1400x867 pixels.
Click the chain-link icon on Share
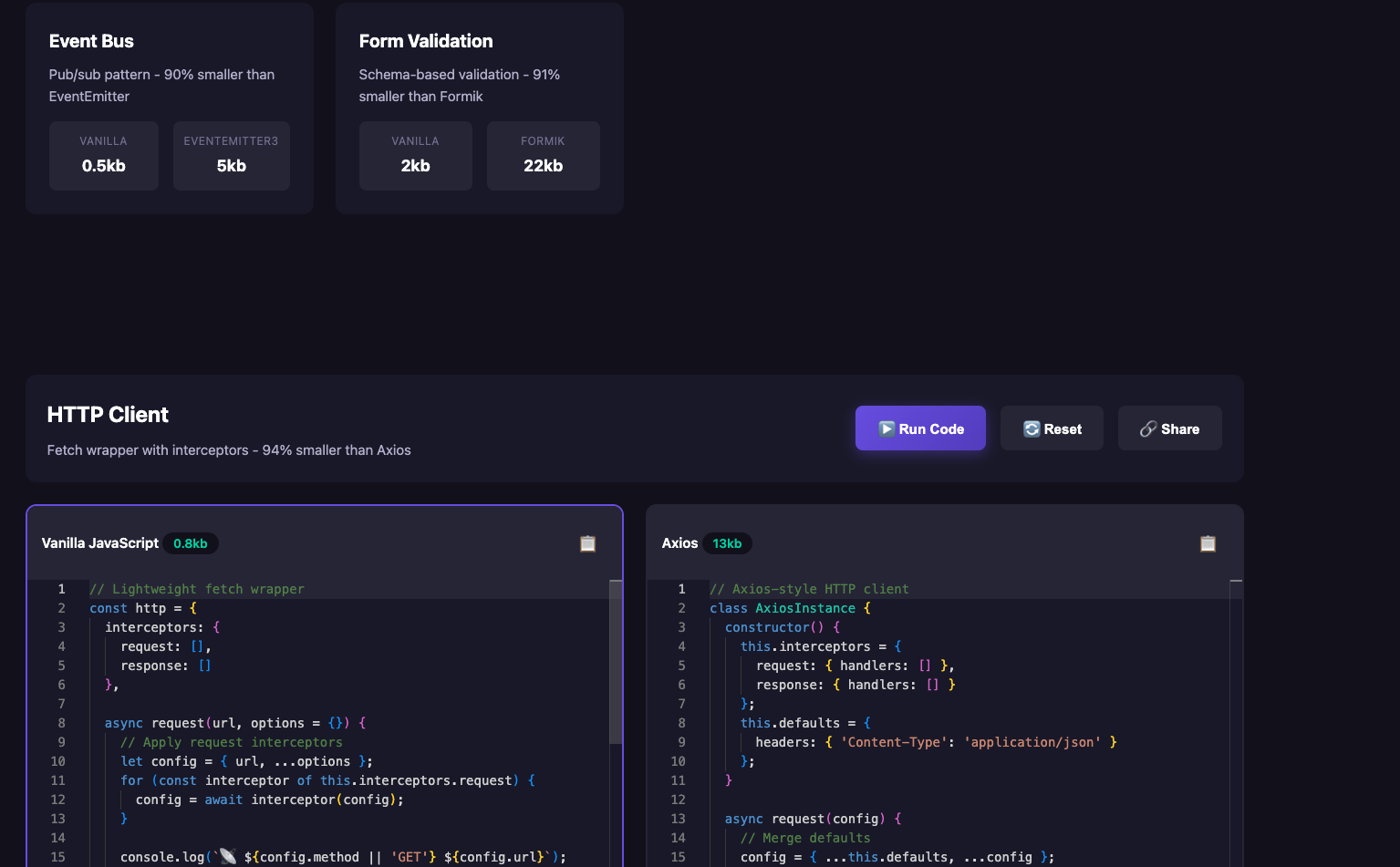tap(1148, 428)
